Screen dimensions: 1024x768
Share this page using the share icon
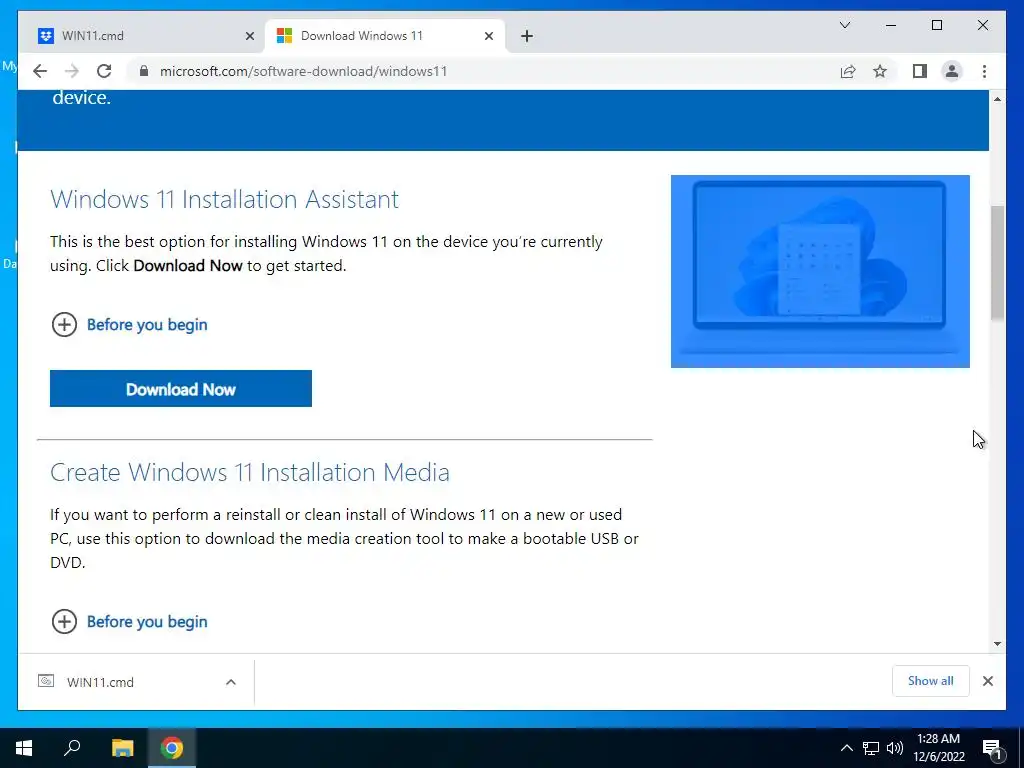848,71
